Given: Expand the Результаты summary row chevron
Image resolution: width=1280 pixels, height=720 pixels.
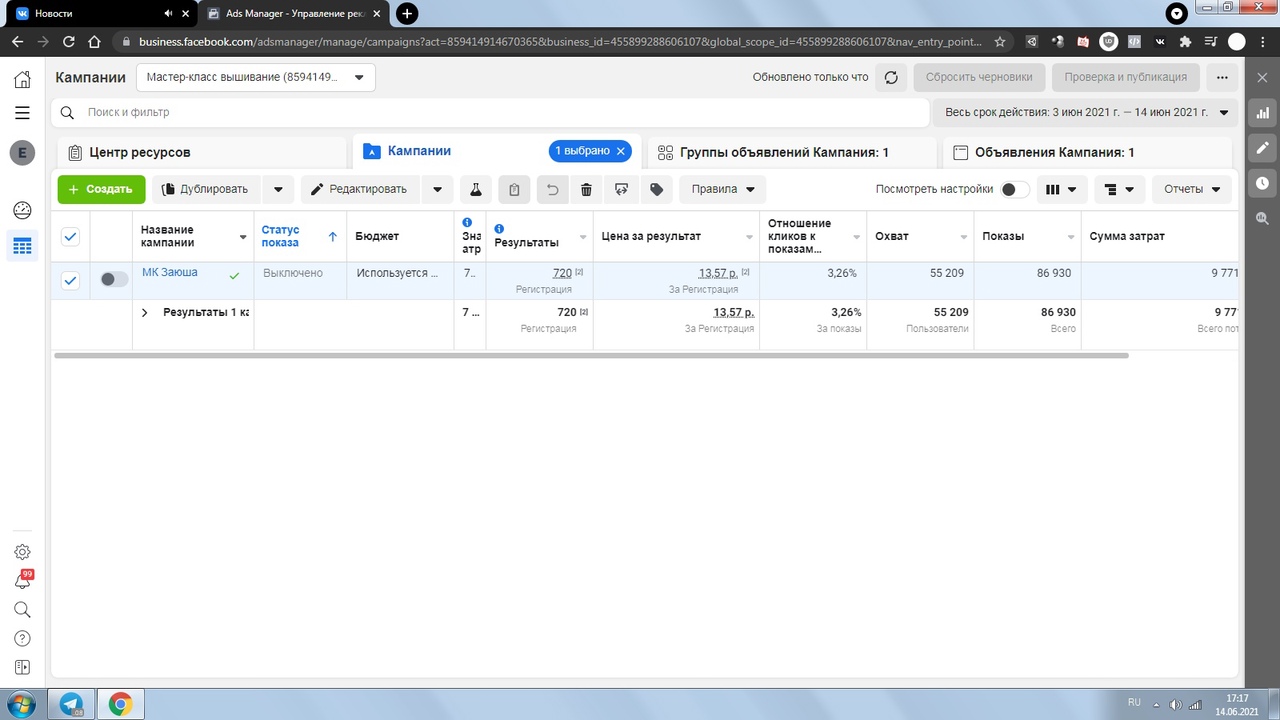Looking at the screenshot, I should [144, 313].
